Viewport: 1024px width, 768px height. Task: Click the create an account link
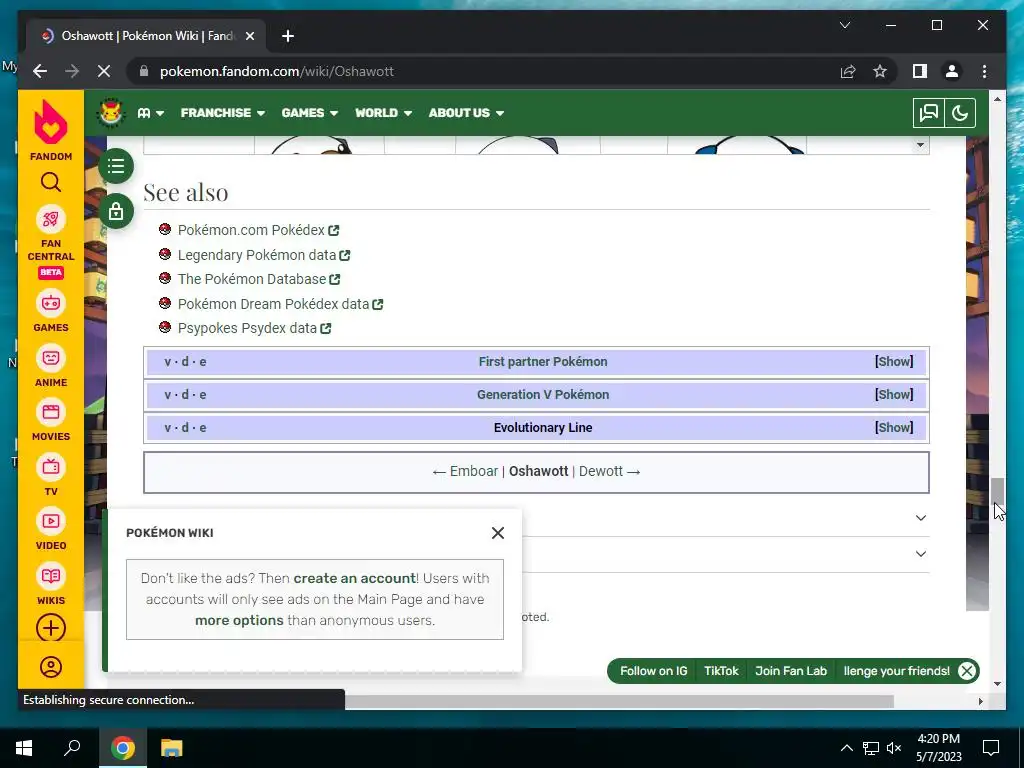coord(355,578)
